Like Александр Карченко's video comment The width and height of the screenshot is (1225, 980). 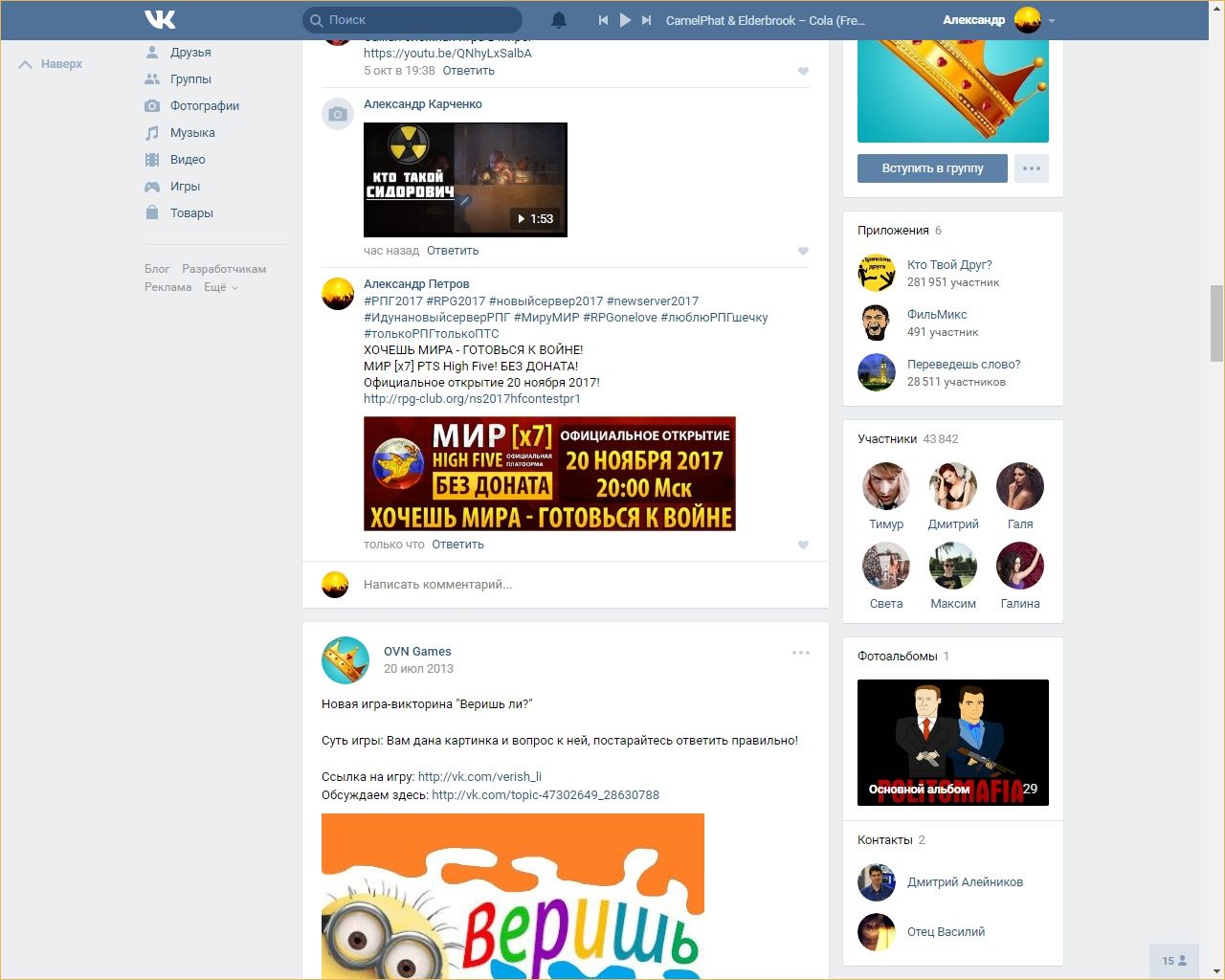(x=803, y=251)
